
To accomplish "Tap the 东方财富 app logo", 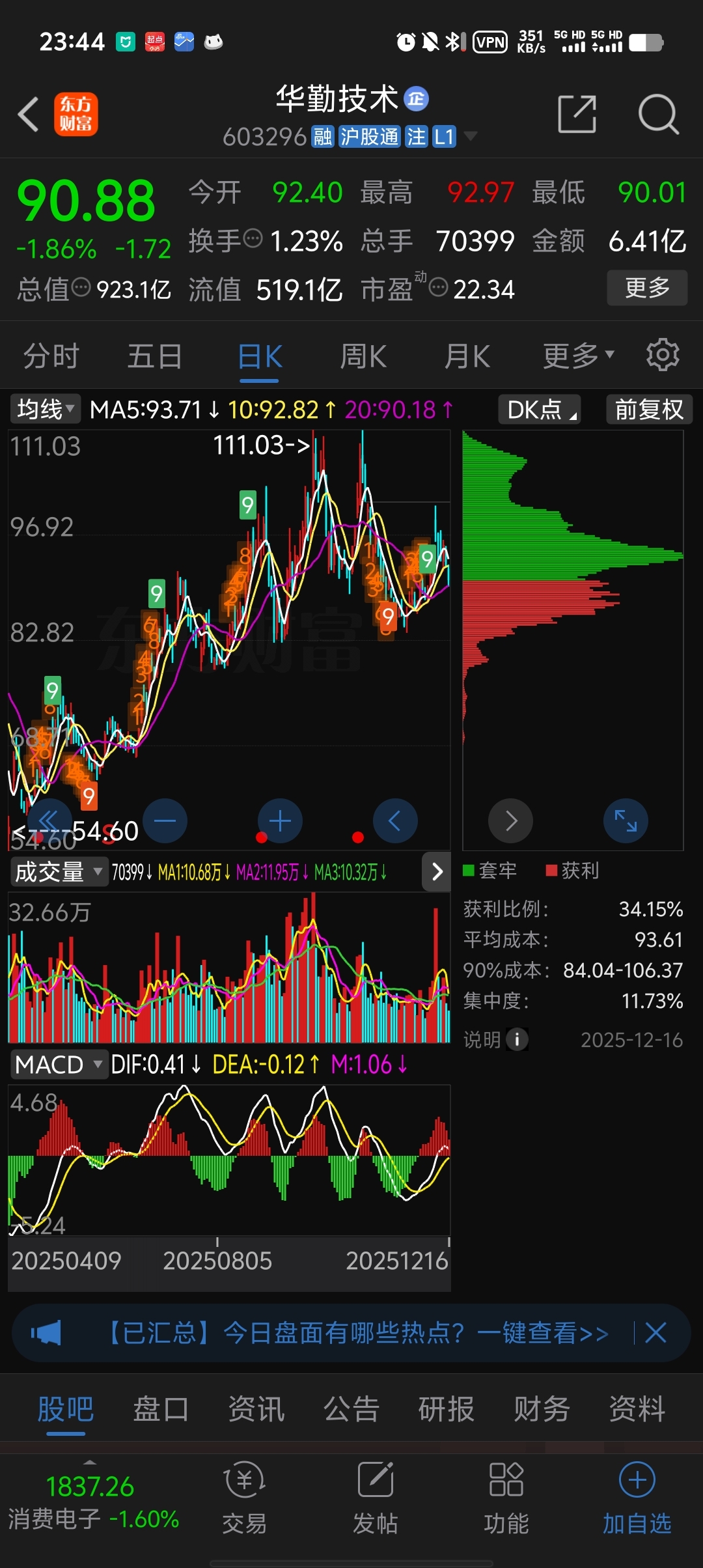I will pos(76,114).
